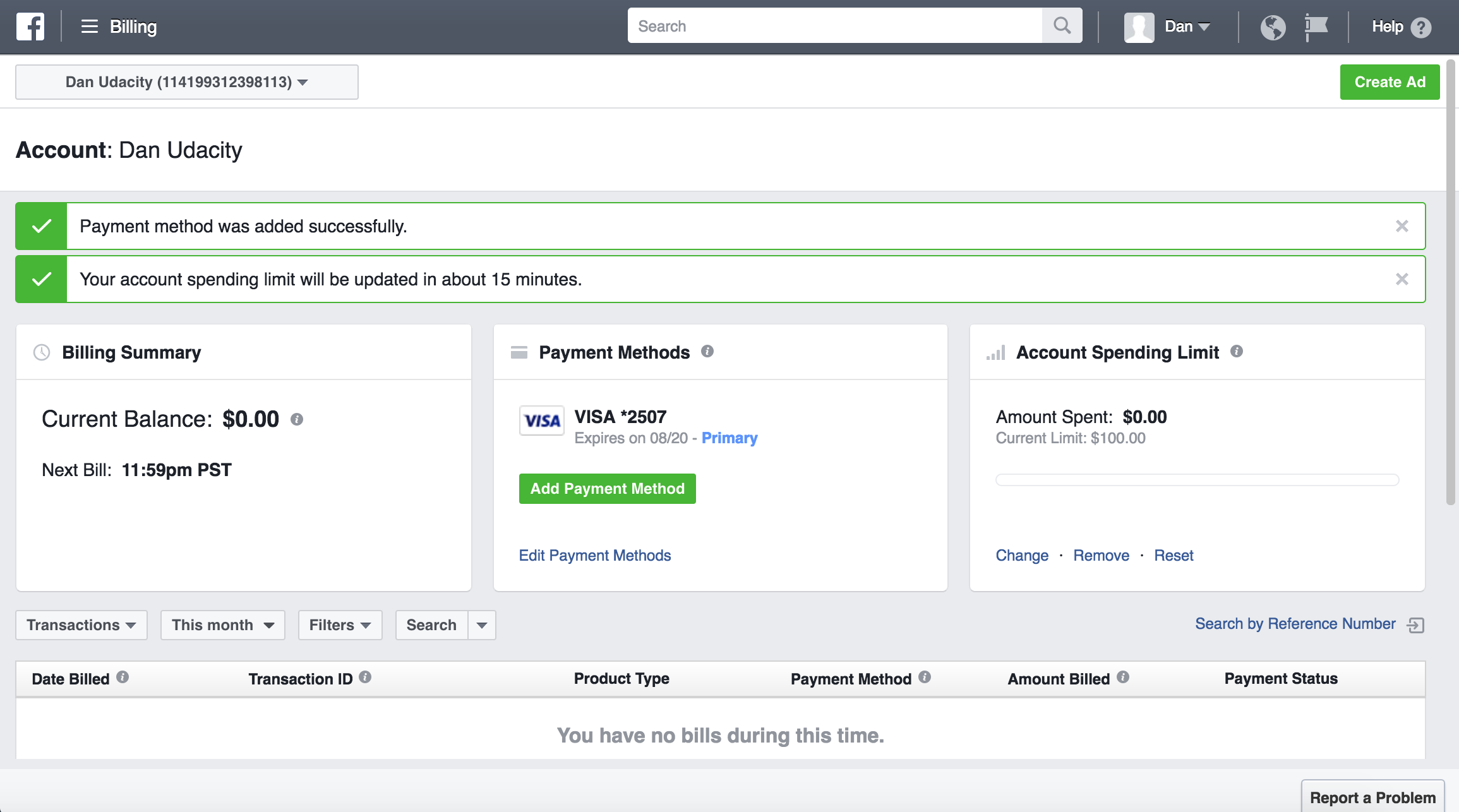Click the info icon next to Amount Billed
The image size is (1459, 812).
1124,678
